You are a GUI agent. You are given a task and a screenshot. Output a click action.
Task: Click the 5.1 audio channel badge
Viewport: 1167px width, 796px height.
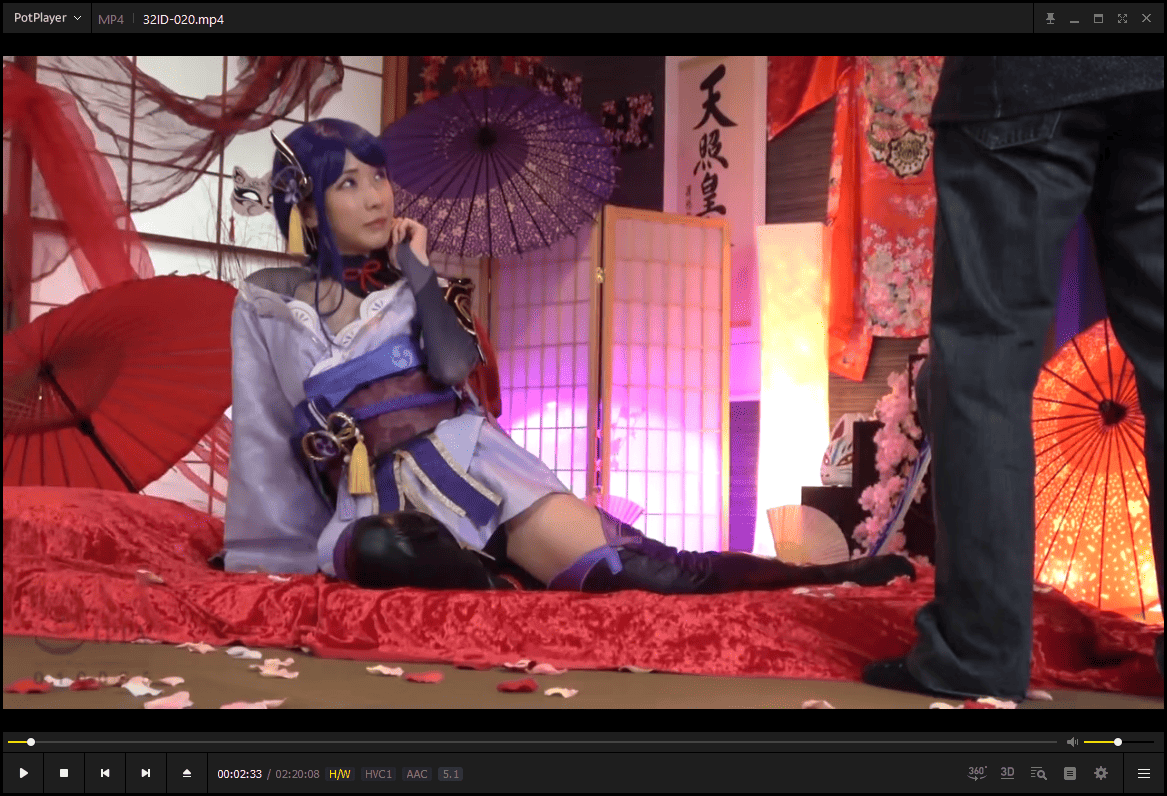pos(451,774)
